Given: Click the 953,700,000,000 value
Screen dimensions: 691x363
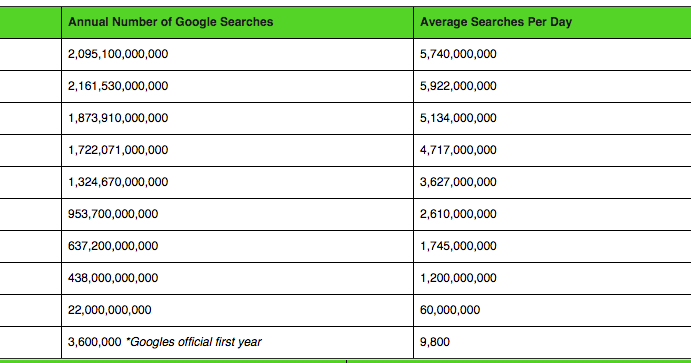Looking at the screenshot, I should (x=113, y=214).
